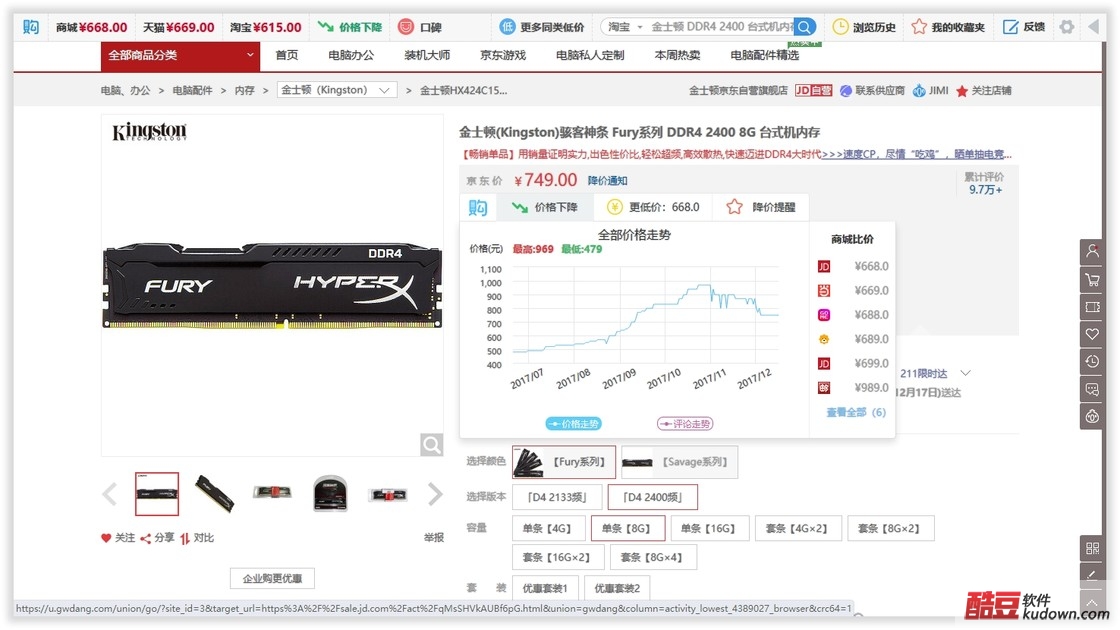
Task: Open the plugin settings gear
Action: (1066, 27)
